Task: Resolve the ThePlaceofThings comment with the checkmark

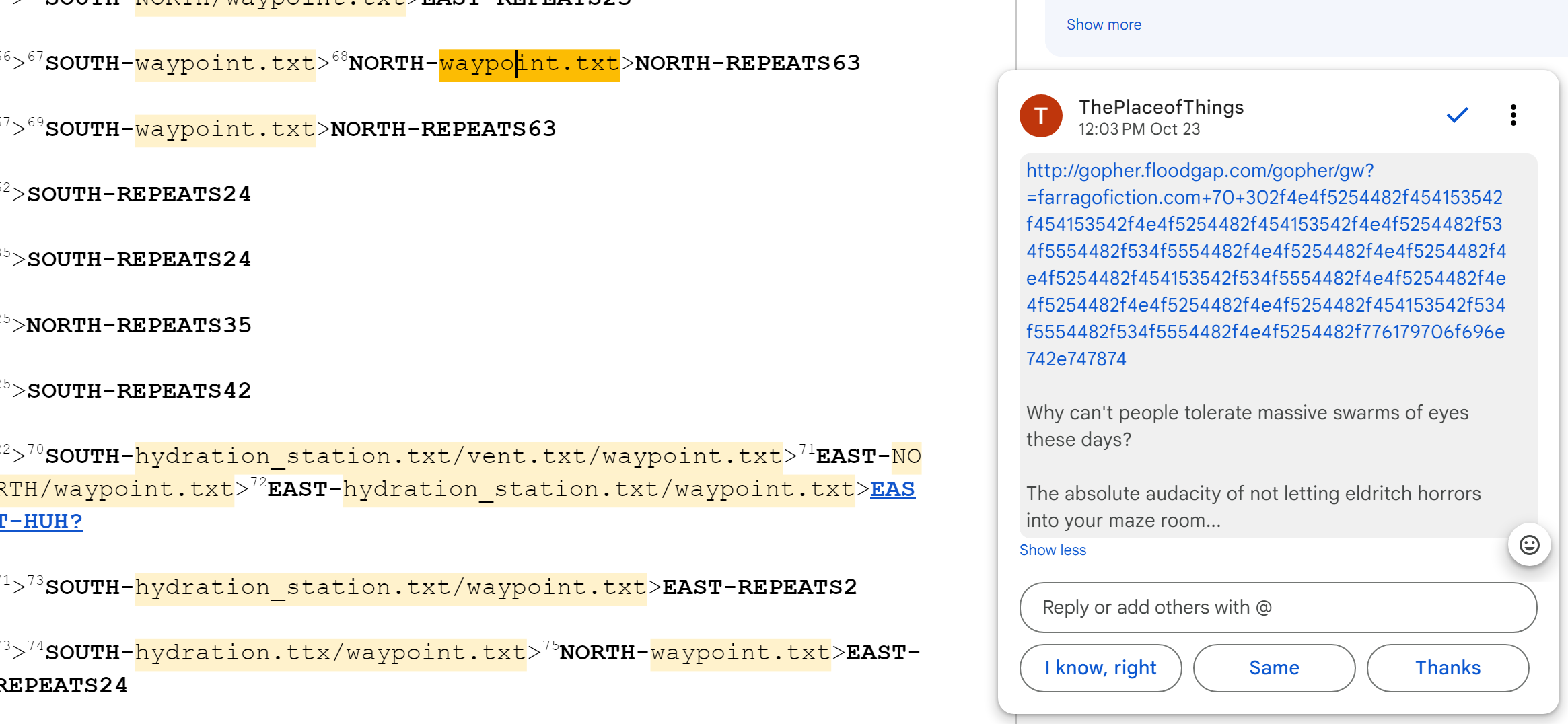Action: [1457, 116]
